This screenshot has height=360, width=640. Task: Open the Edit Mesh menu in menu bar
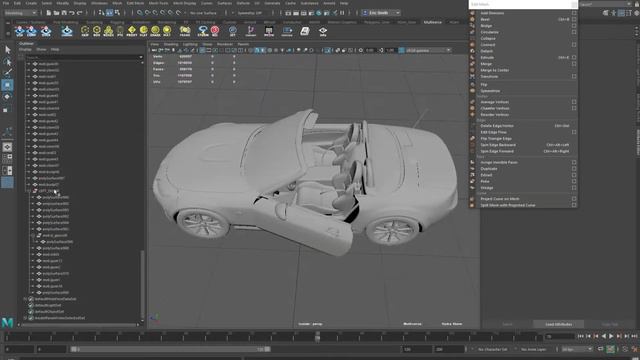(135, 3)
